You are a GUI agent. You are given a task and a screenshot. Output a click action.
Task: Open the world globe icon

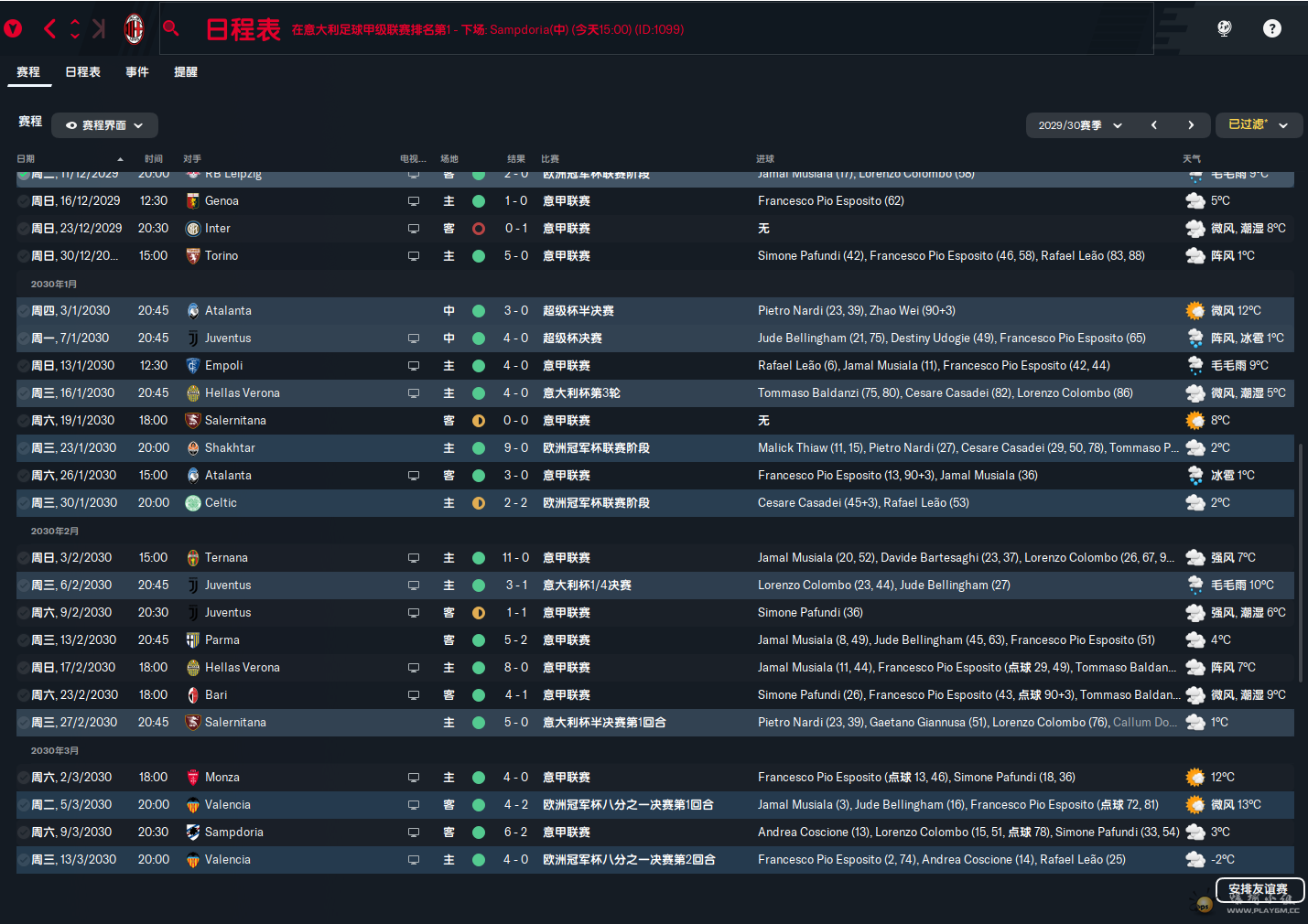pyautogui.click(x=1224, y=28)
